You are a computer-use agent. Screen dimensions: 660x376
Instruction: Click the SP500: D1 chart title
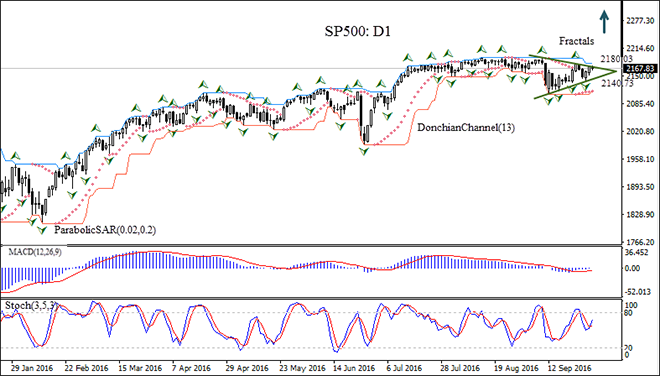[357, 32]
